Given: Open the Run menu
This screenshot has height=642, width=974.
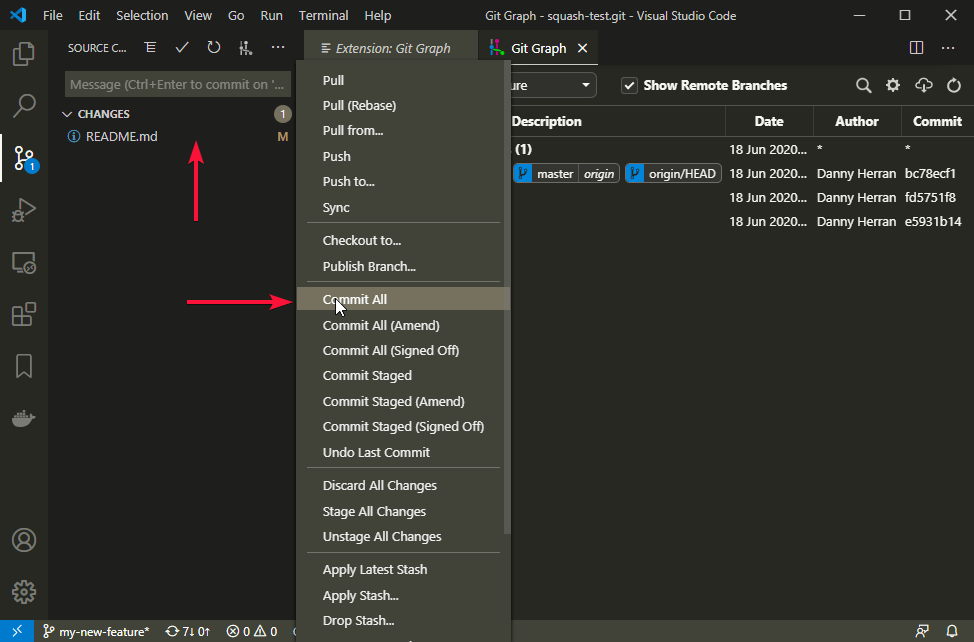Looking at the screenshot, I should point(271,16).
